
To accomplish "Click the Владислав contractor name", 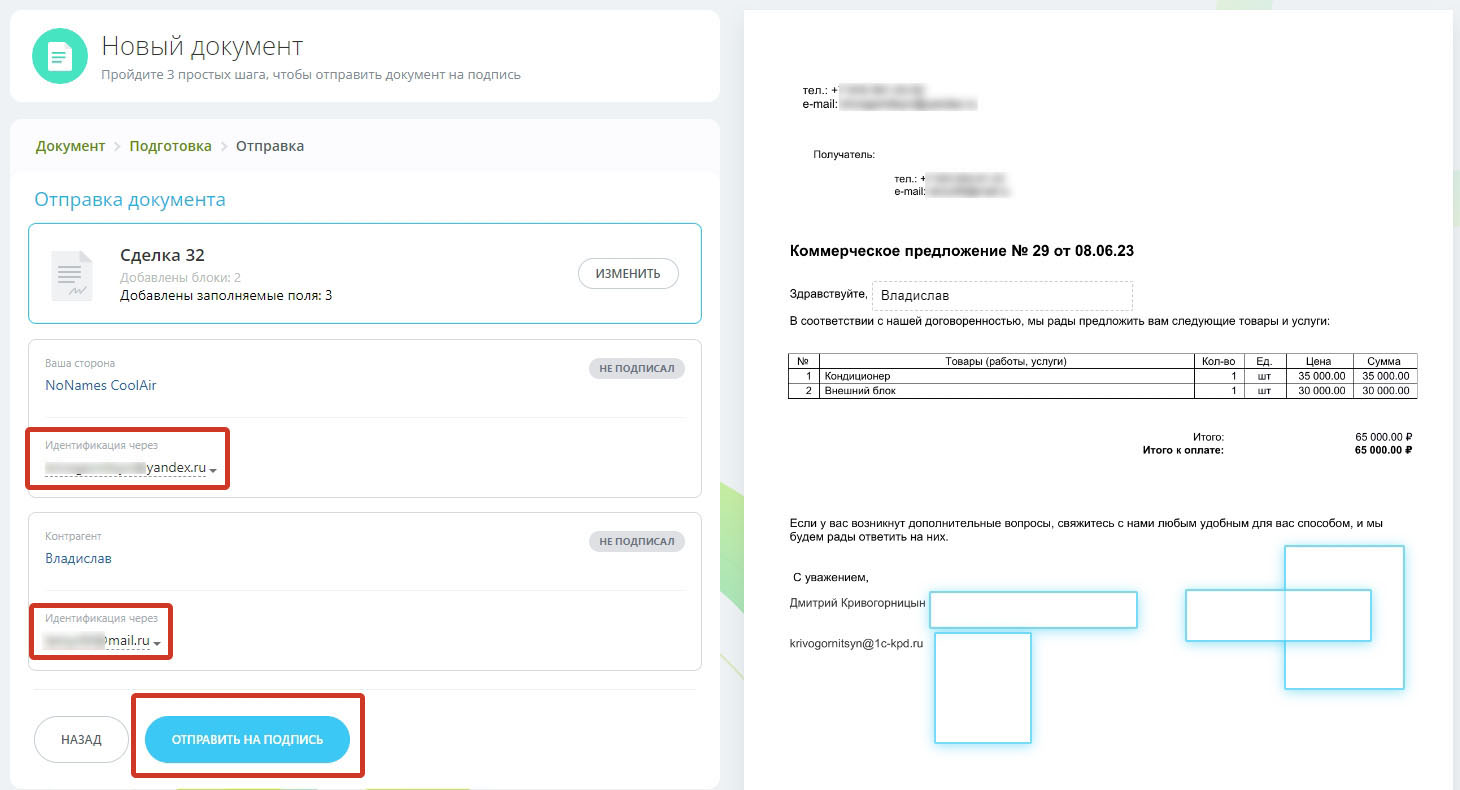I will tap(77, 558).
